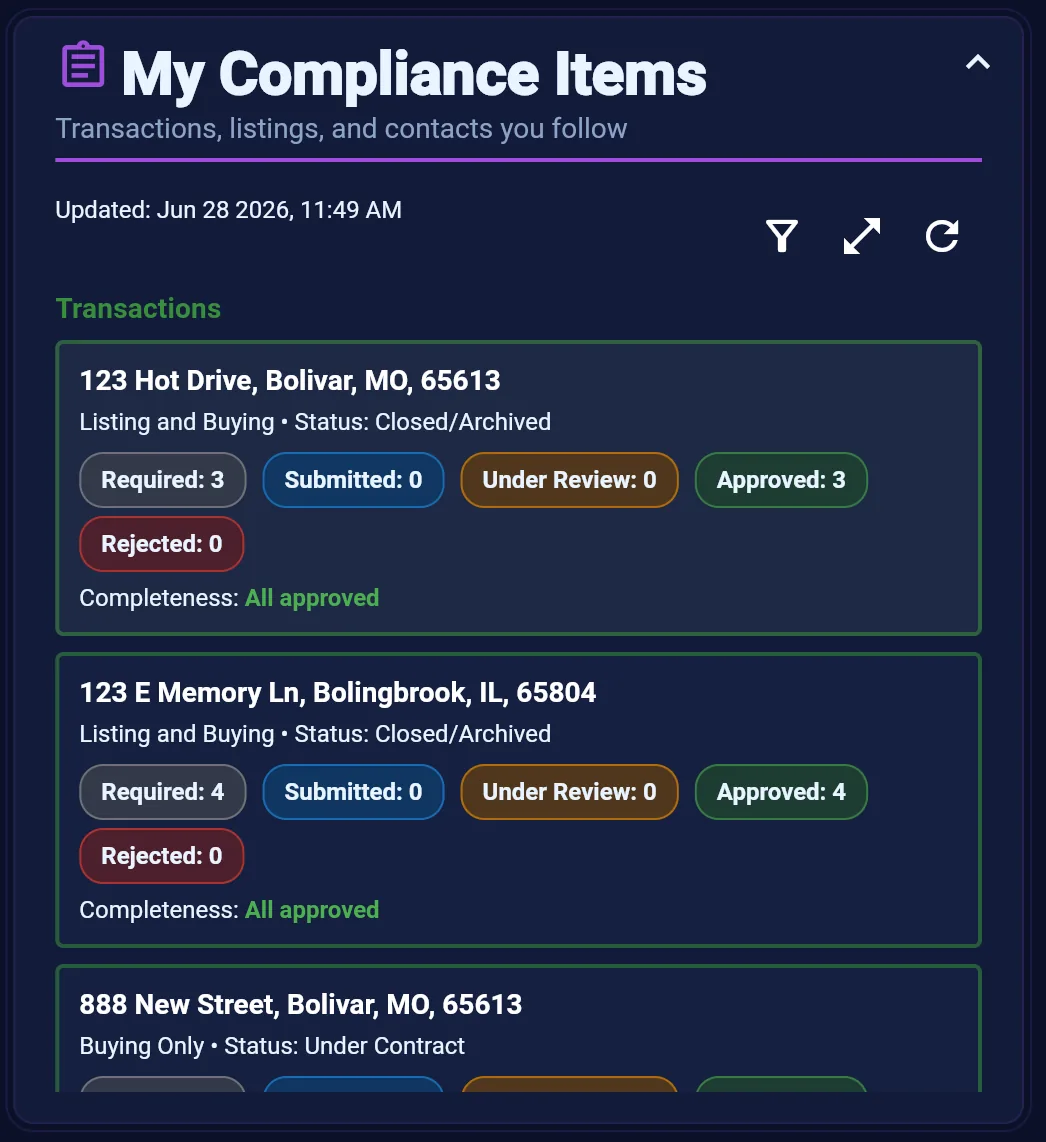Click subtitle Transactions, listings, and contacts you follow

[342, 129]
